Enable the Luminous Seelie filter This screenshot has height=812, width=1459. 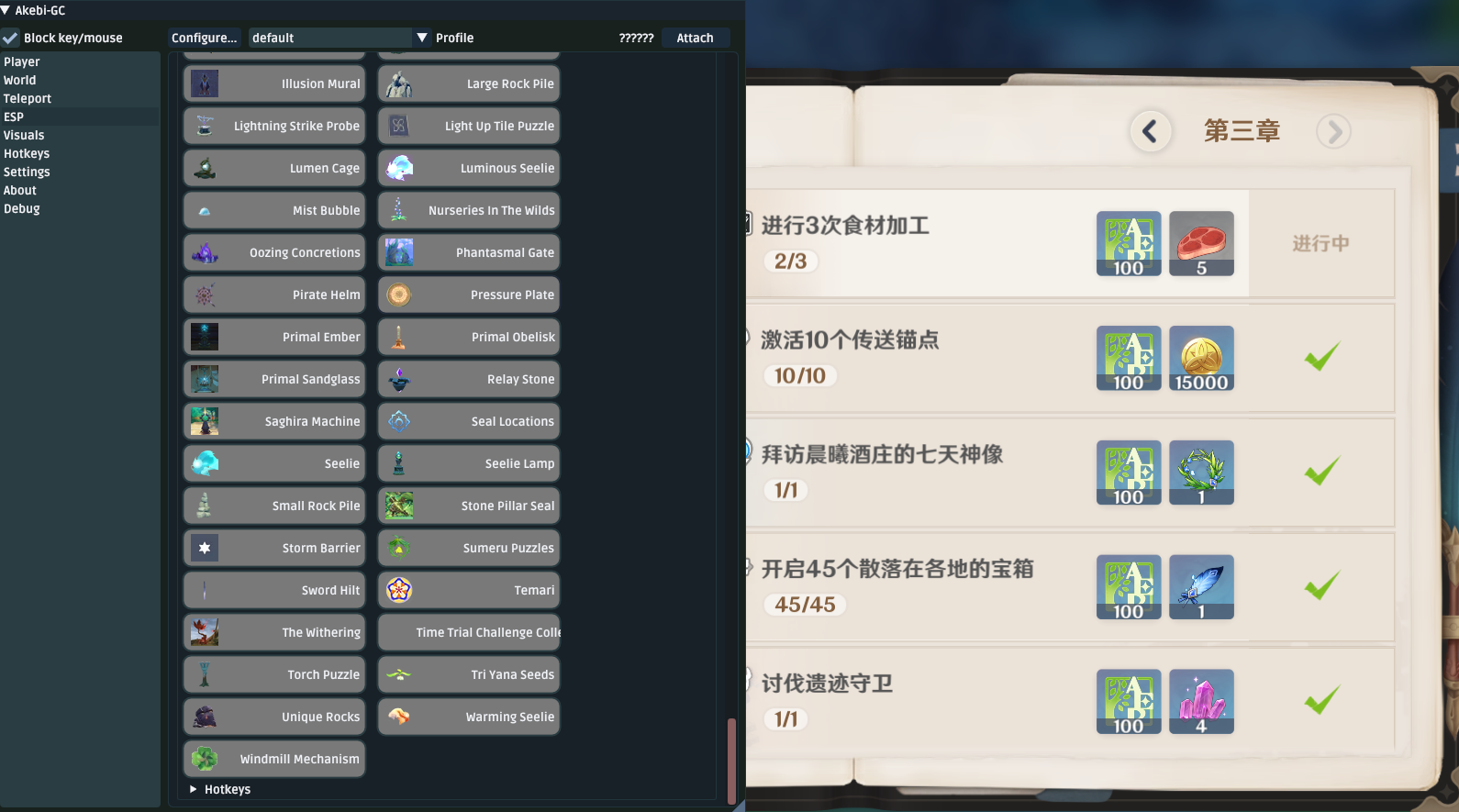tap(468, 168)
